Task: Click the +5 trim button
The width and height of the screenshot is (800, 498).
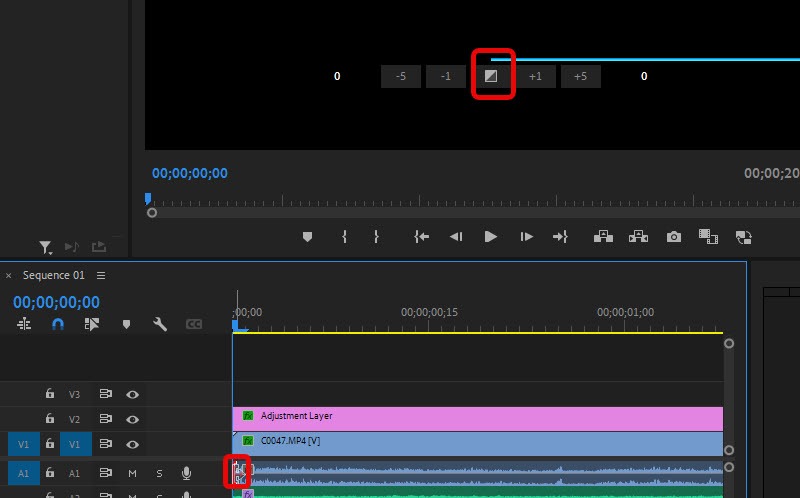Action: [580, 77]
